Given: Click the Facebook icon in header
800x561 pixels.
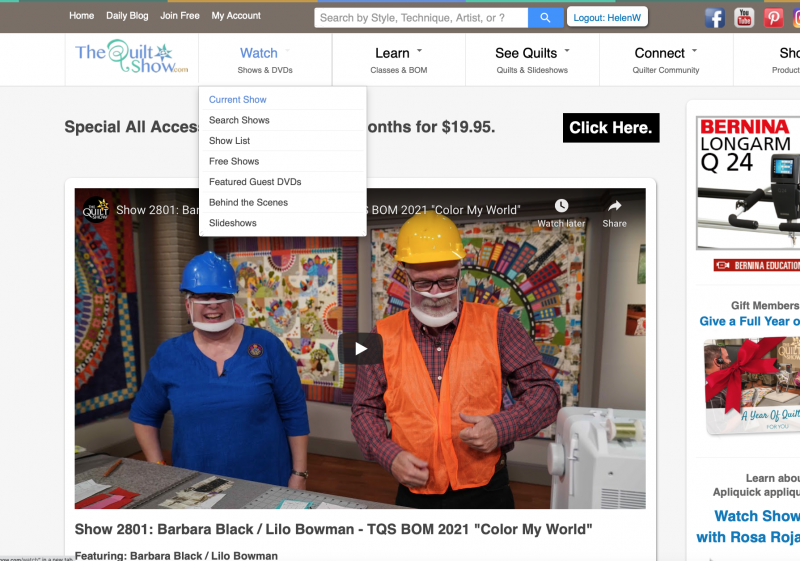Looking at the screenshot, I should click(714, 17).
